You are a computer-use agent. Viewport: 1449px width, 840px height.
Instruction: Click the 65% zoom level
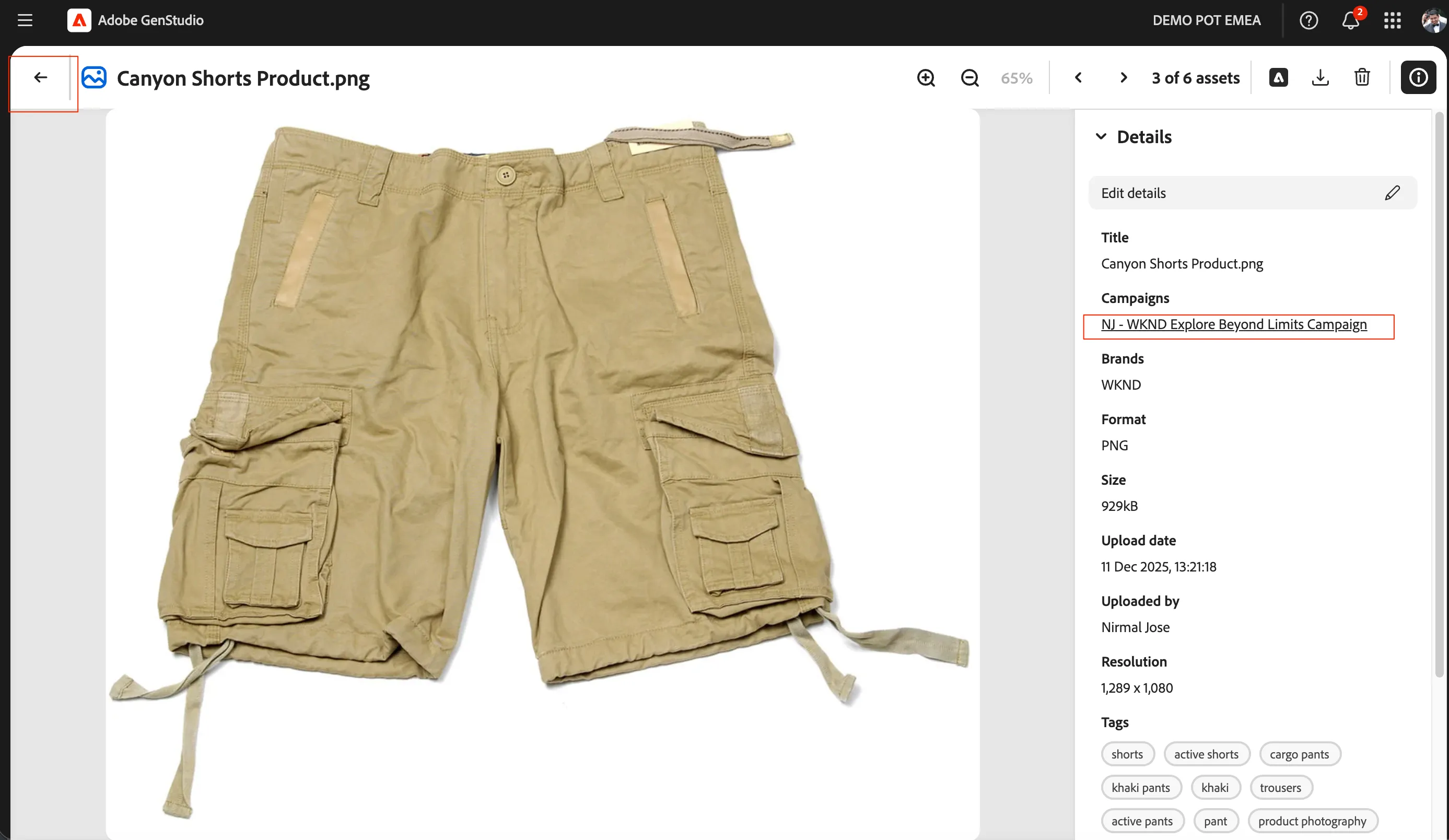(1016, 78)
